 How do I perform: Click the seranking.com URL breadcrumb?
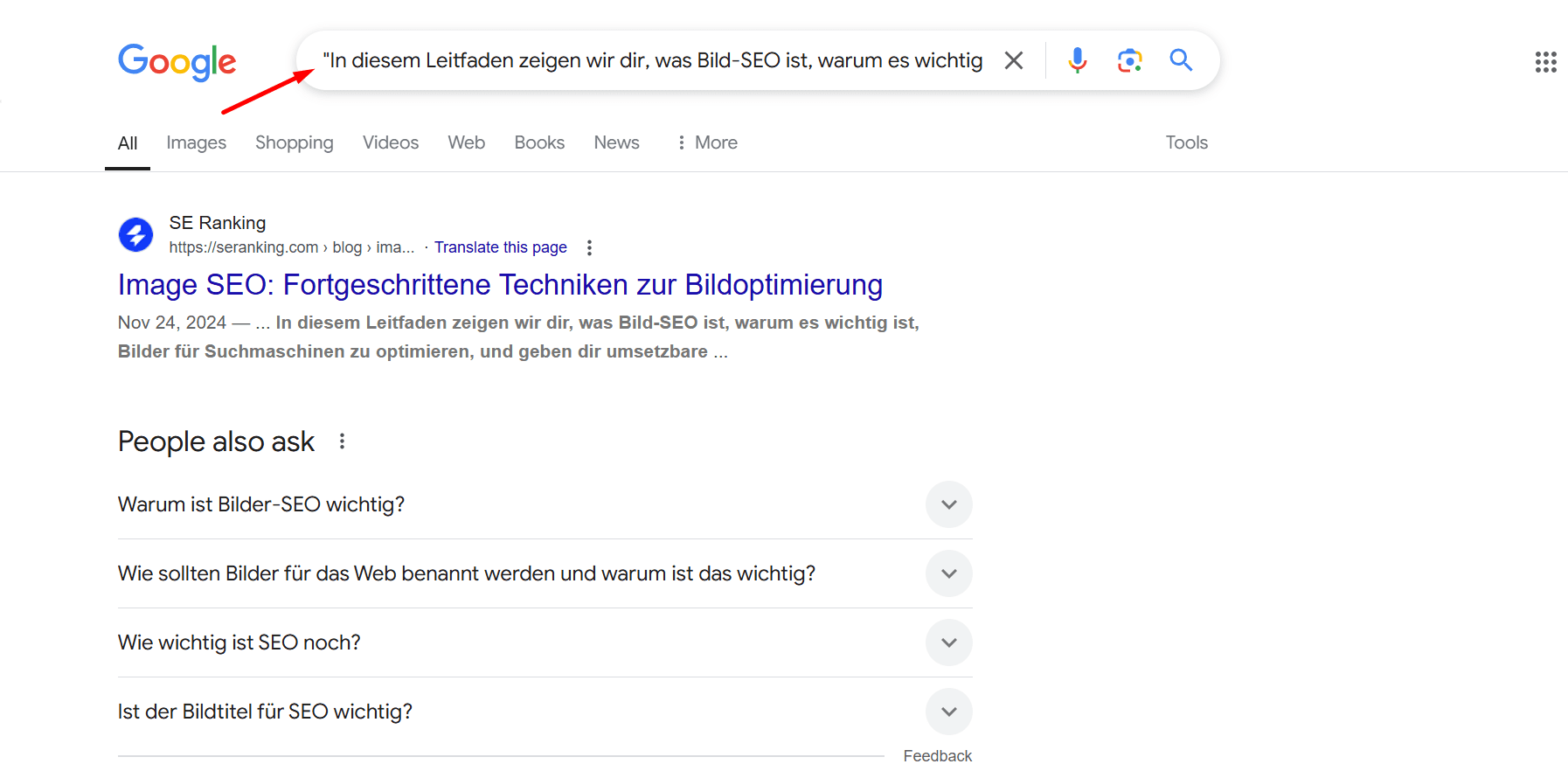[x=292, y=247]
